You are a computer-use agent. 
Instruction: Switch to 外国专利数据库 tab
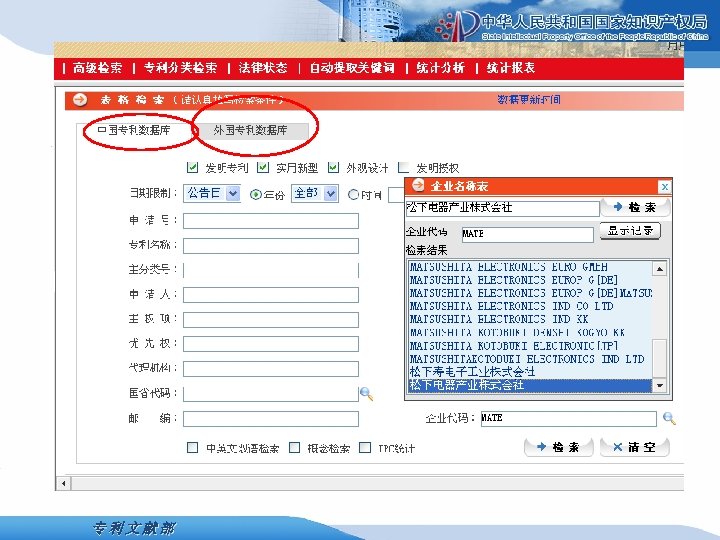coord(250,130)
